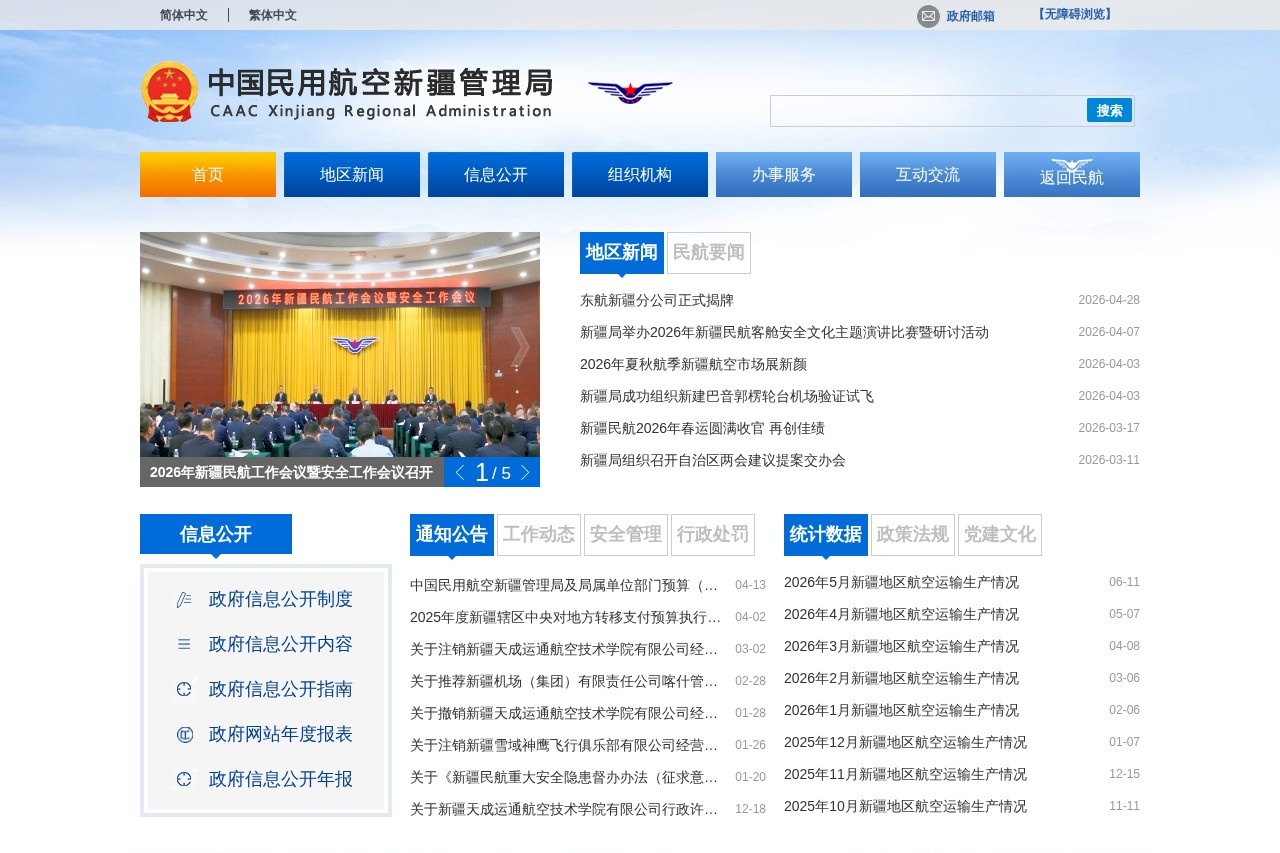This screenshot has width=1280, height=853.
Task: Select the 统计数据 tab
Action: coord(826,534)
